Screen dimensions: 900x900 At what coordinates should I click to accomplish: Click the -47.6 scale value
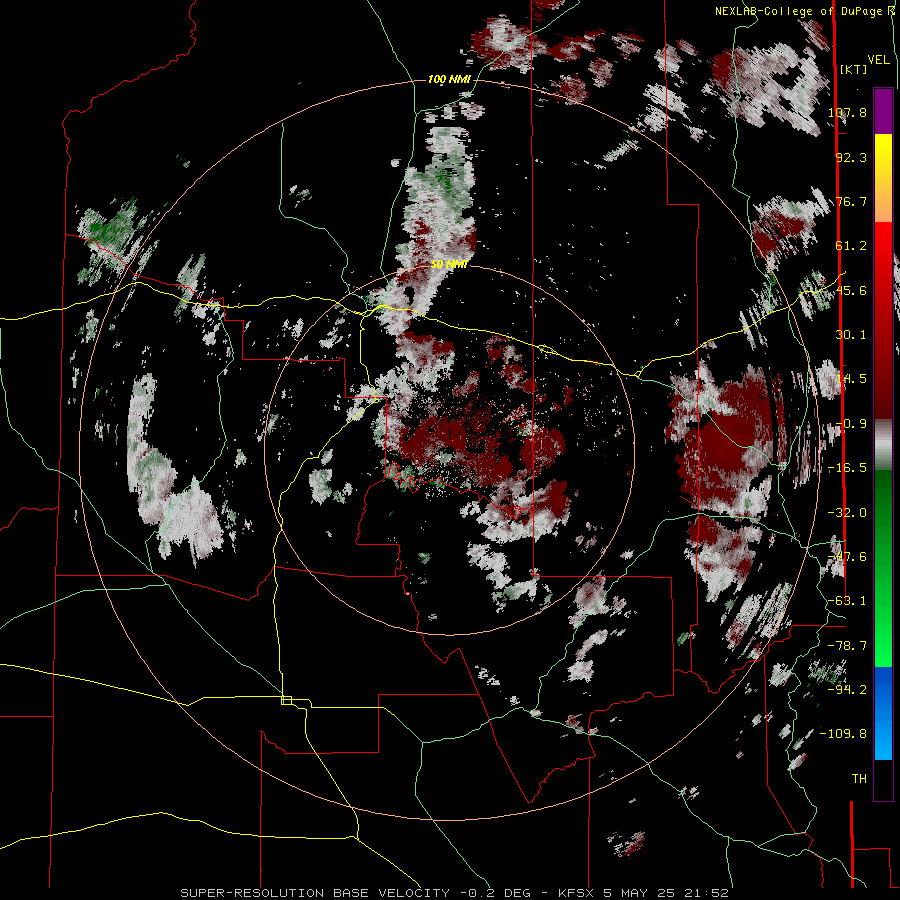point(848,557)
